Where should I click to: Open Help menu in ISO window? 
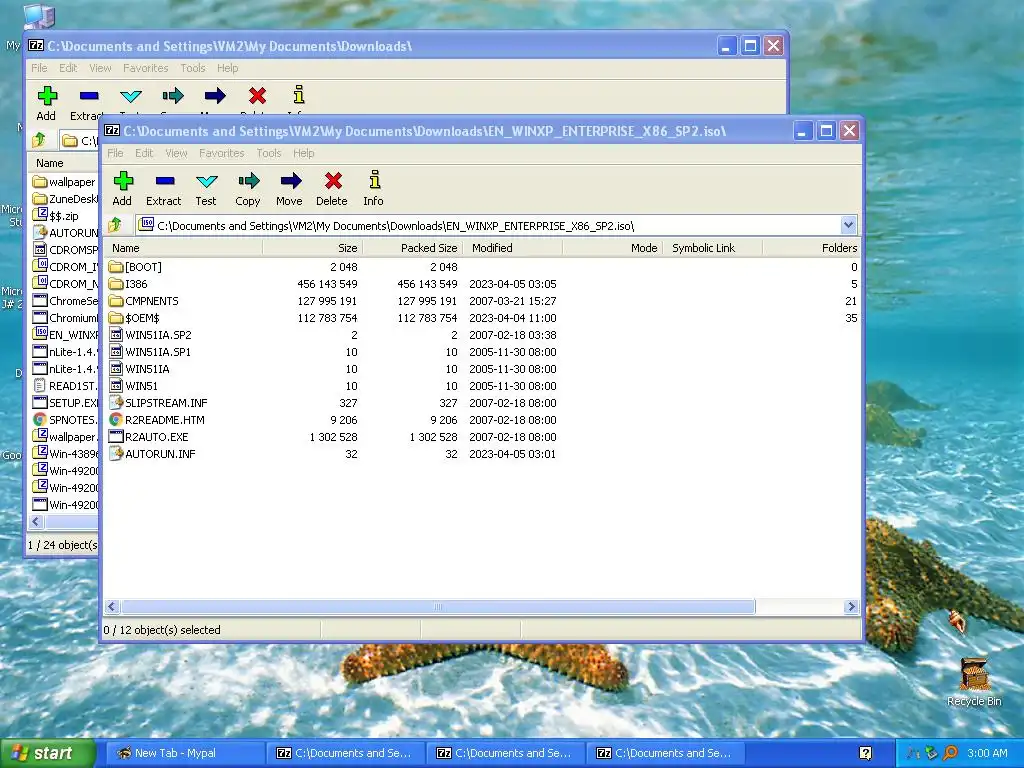tap(304, 153)
